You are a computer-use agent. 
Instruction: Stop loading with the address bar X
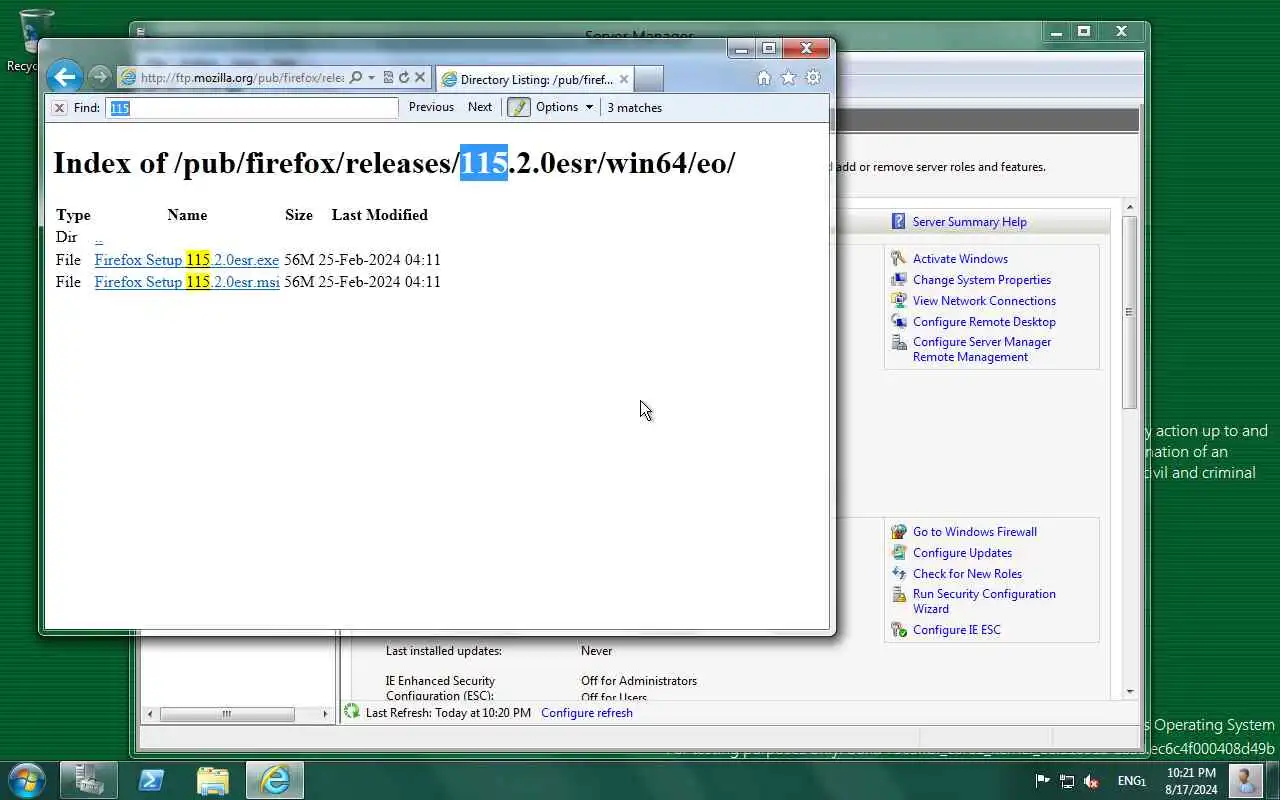click(x=420, y=77)
